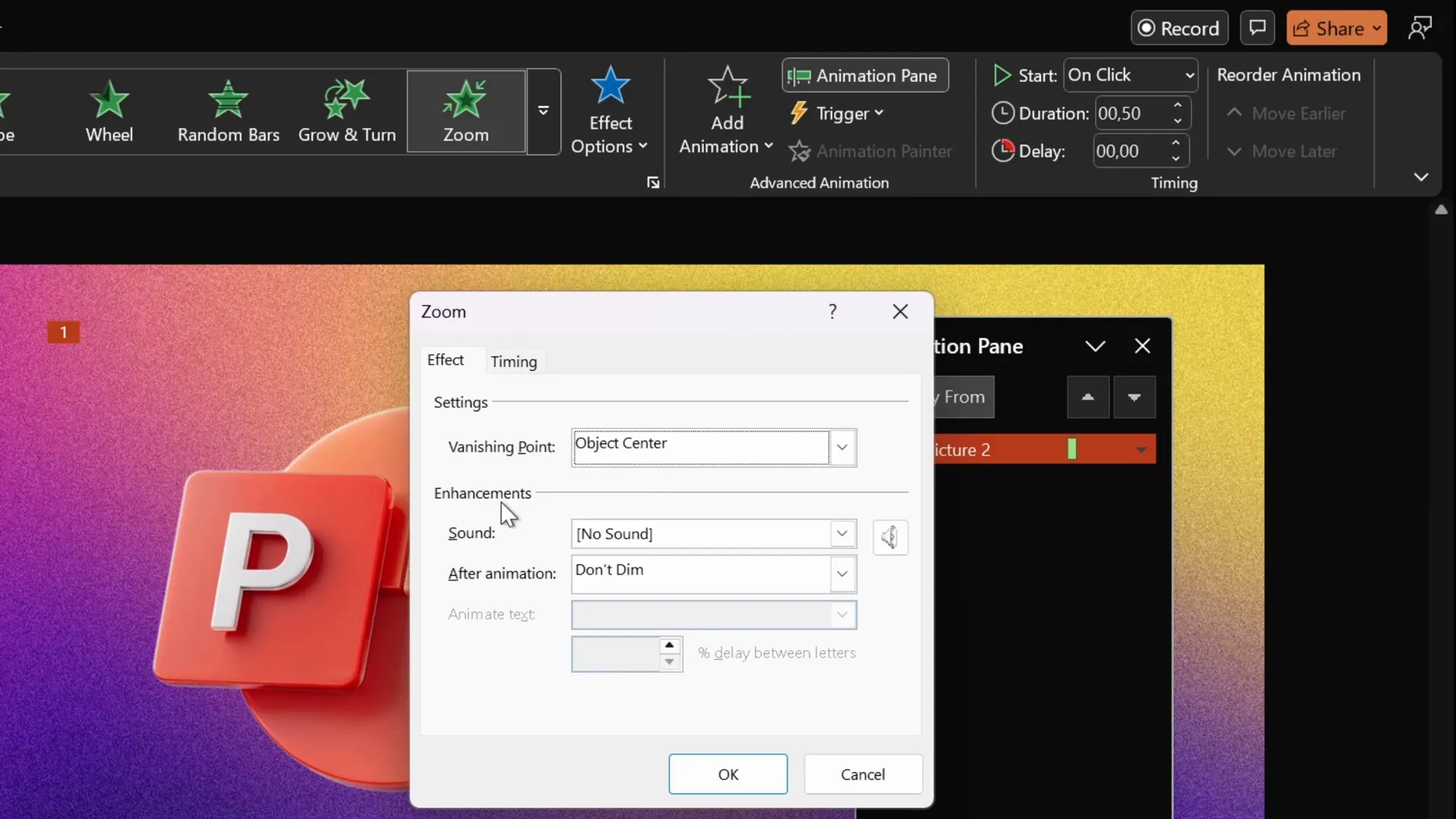1456x819 pixels.
Task: Move animation up in Animation Pane
Action: [x=1088, y=397]
